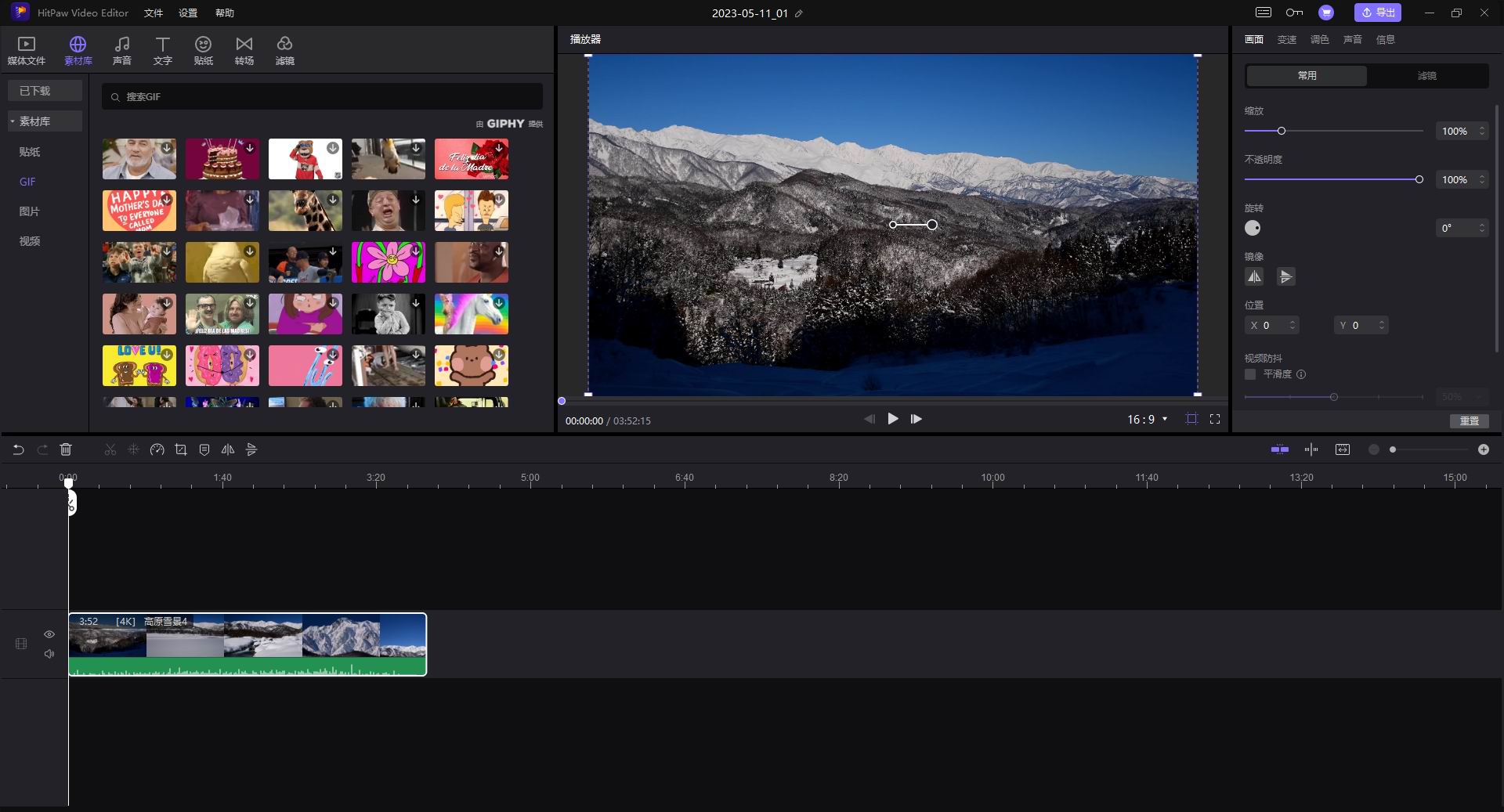Viewport: 1504px width, 812px height.
Task: Switch to the 调色 tab
Action: pos(1320,39)
